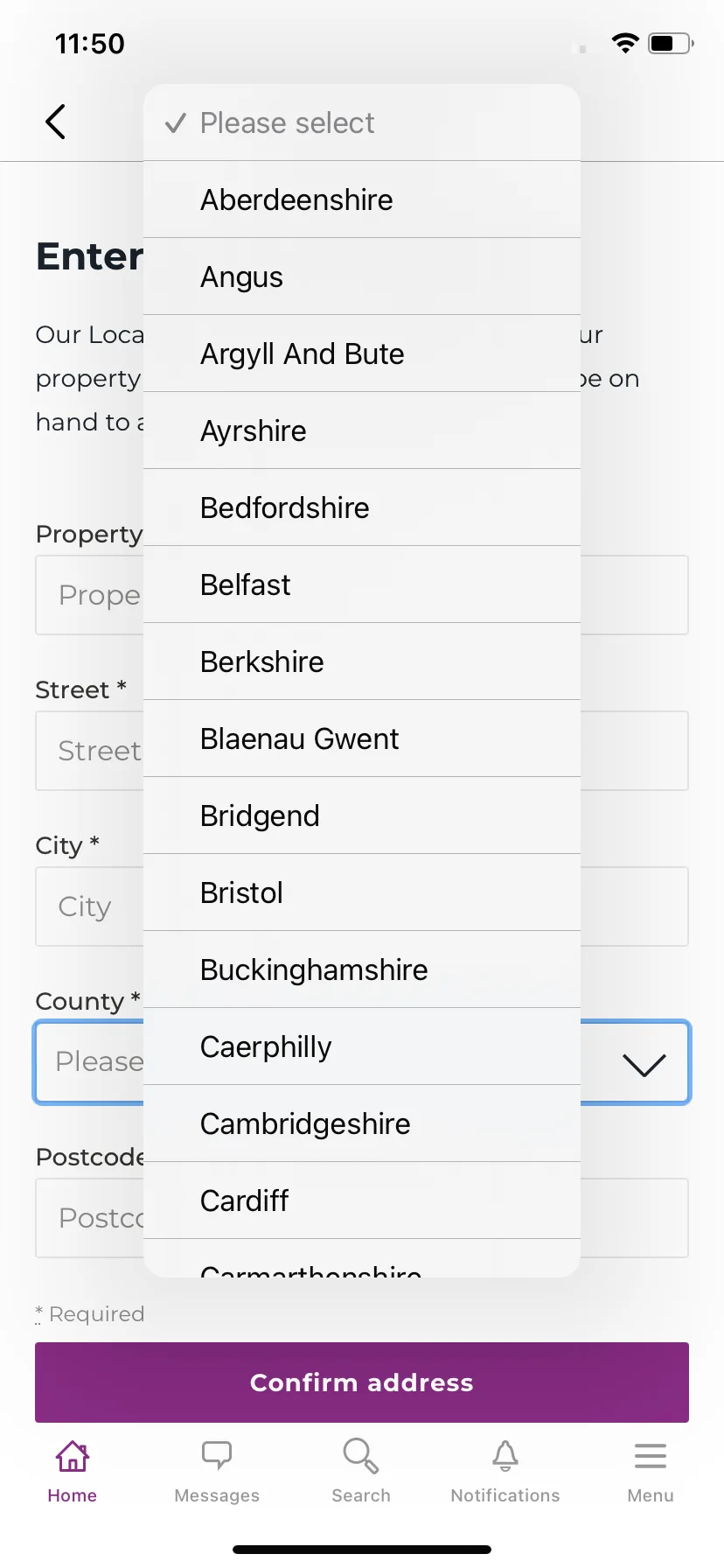
Task: Choose Aberdeenshire from the county list
Action: [362, 199]
